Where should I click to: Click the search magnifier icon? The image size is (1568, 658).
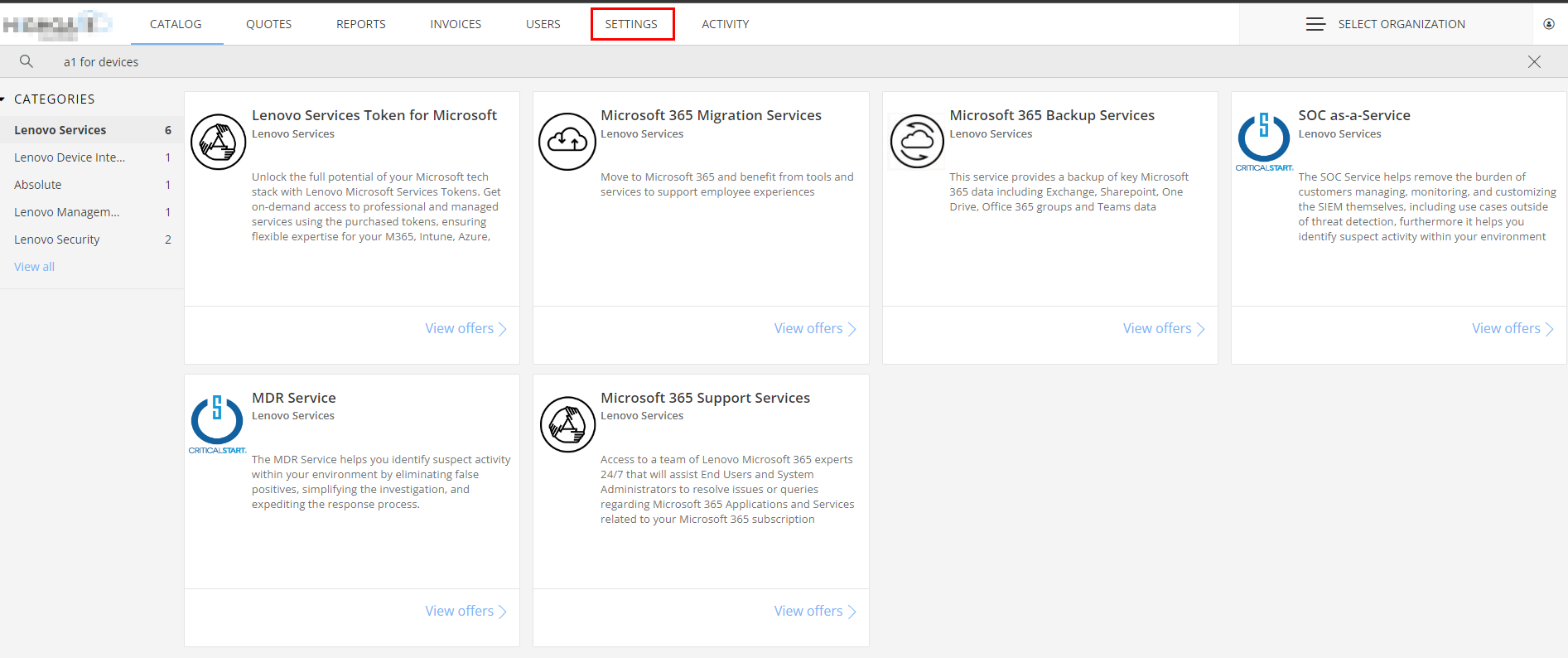(27, 61)
